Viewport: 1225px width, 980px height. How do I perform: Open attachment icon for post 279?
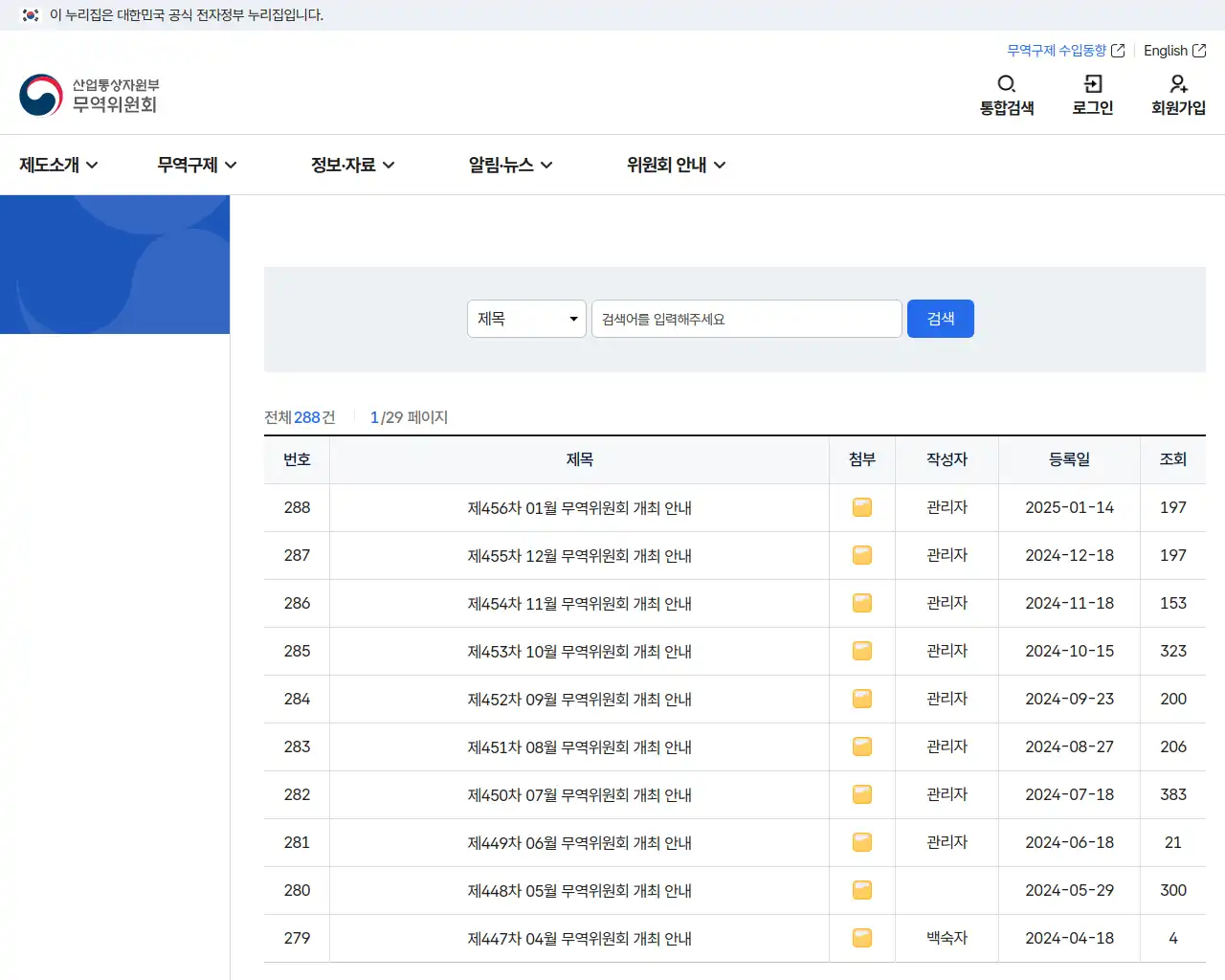(x=862, y=938)
